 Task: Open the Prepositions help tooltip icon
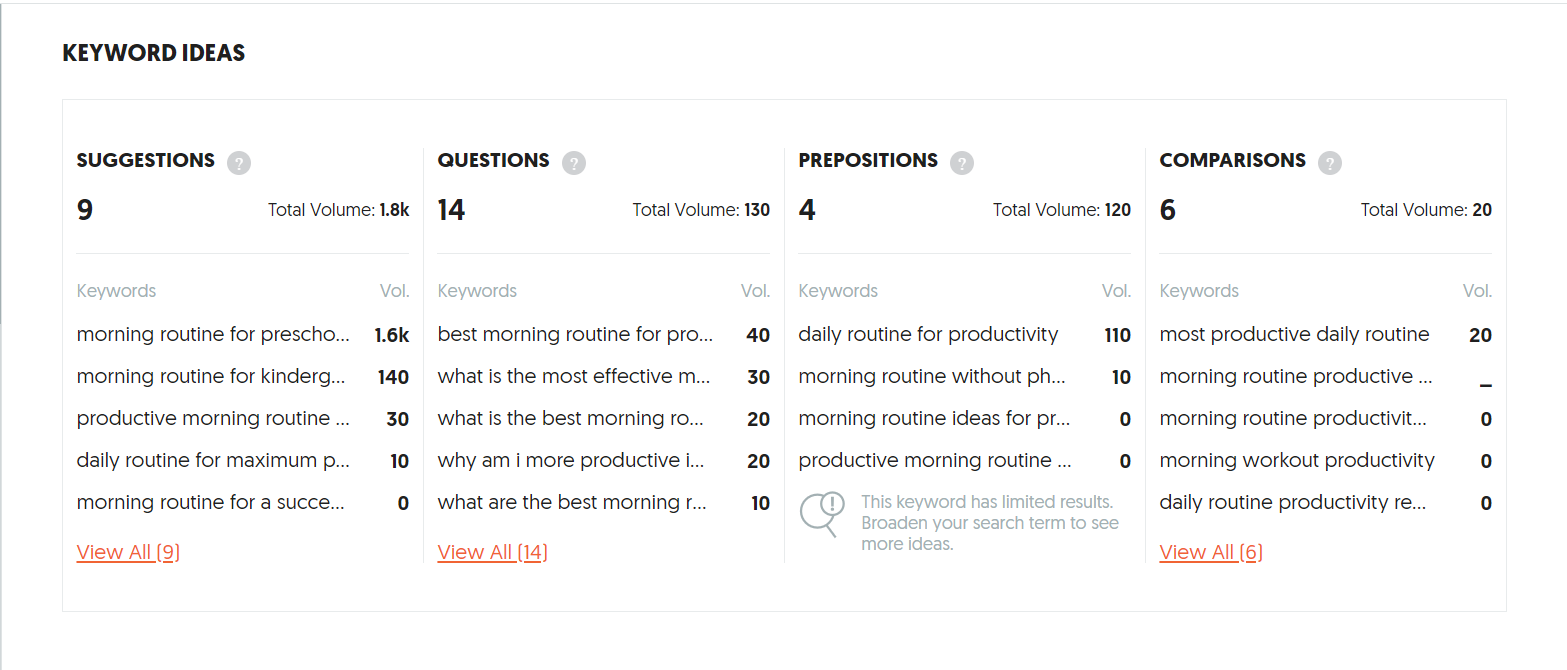pyautogui.click(x=961, y=162)
